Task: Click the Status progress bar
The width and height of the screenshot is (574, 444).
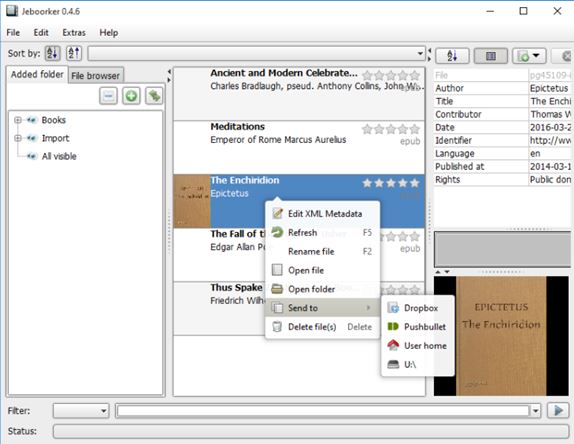Action: pos(311,431)
